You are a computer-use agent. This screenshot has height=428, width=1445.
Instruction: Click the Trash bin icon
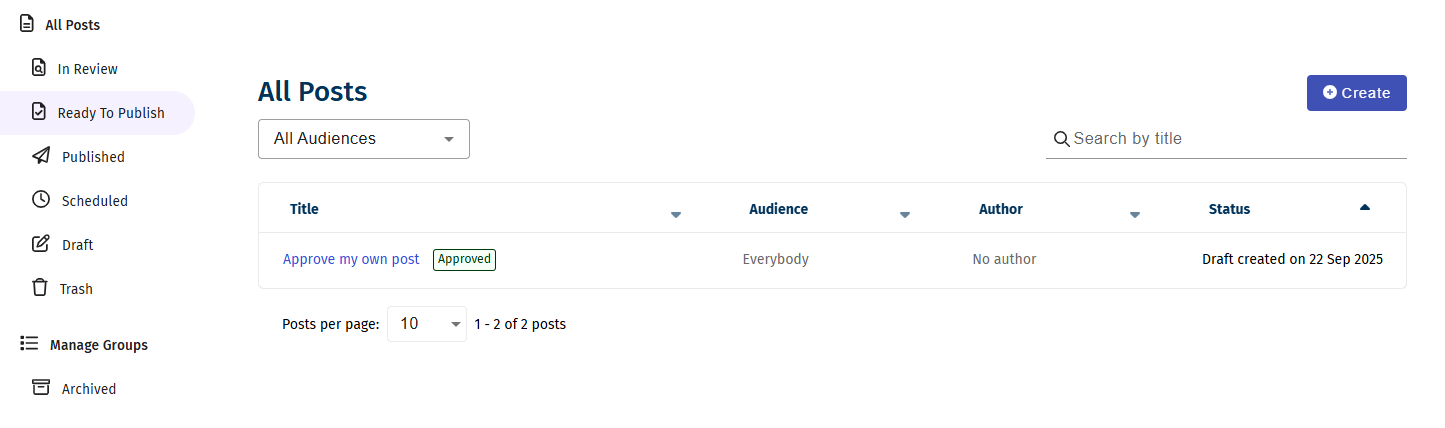41,288
